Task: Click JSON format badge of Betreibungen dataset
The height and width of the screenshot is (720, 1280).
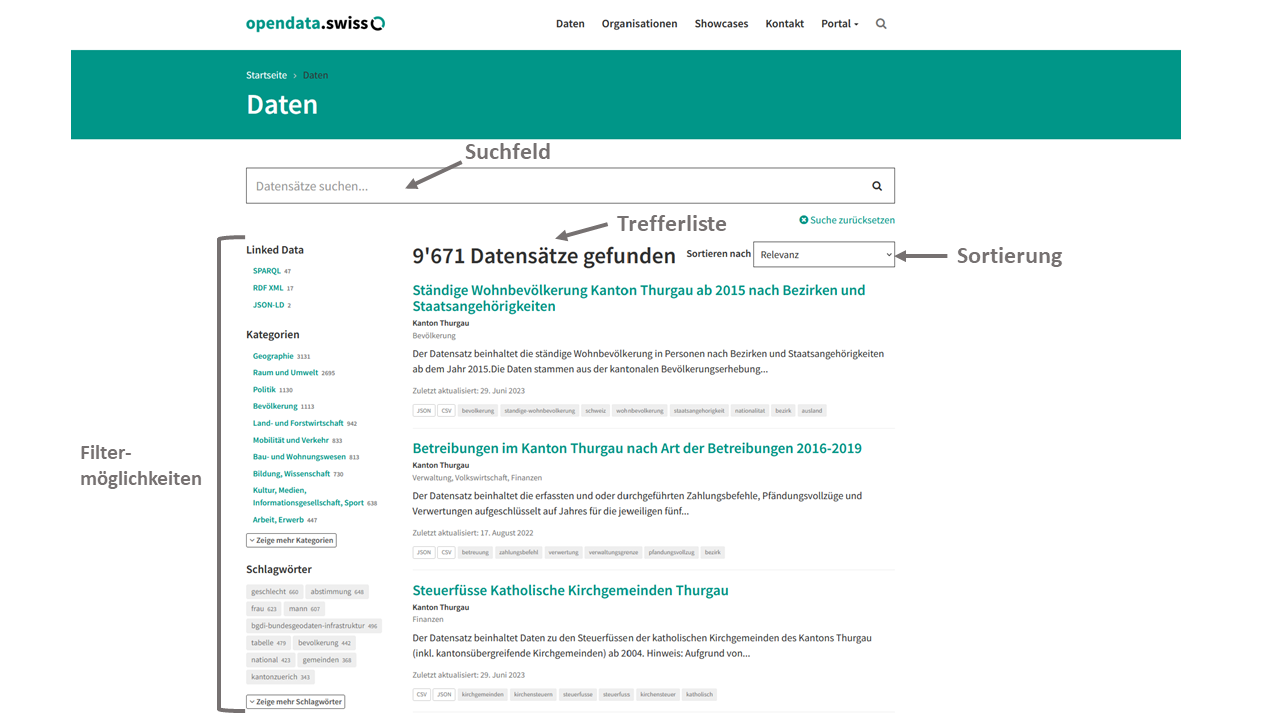Action: [x=424, y=552]
